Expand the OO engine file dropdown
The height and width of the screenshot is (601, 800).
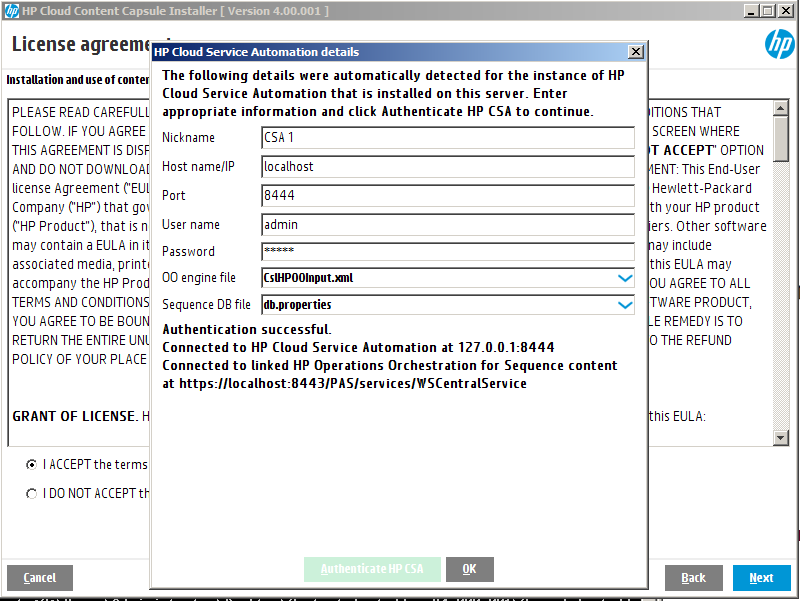625,278
